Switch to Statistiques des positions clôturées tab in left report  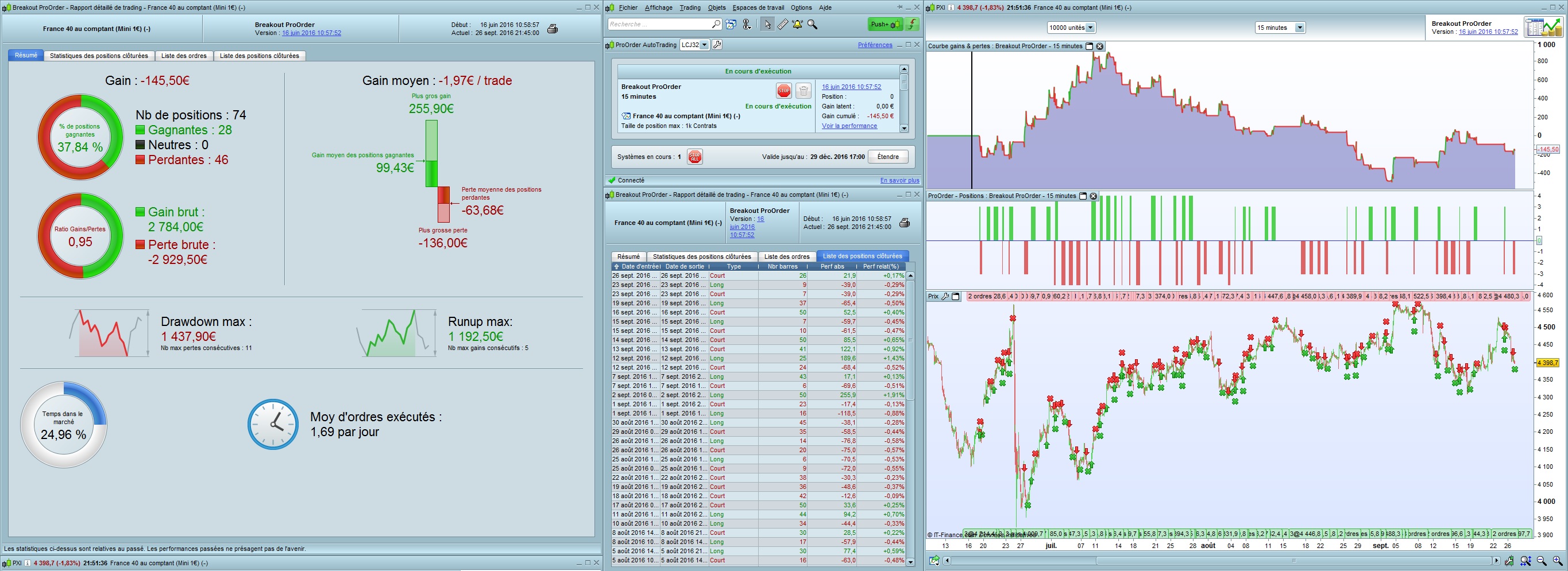[x=99, y=56]
